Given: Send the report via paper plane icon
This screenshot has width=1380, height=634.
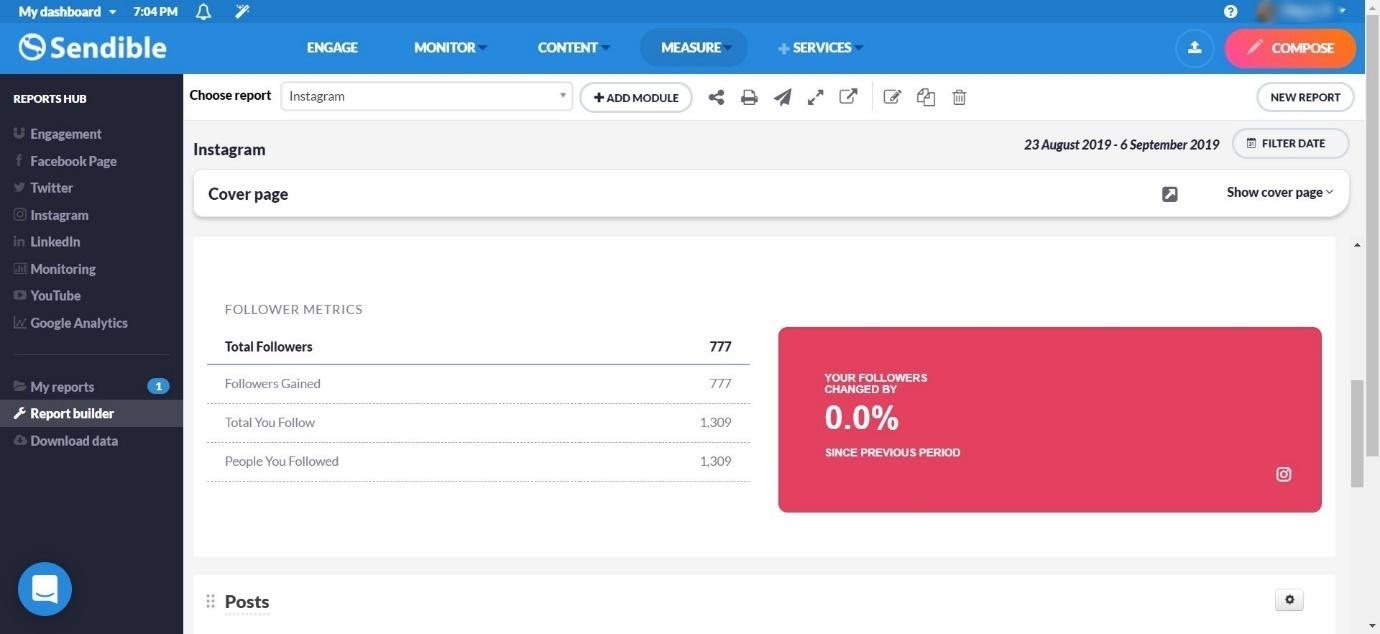Looking at the screenshot, I should tap(783, 97).
